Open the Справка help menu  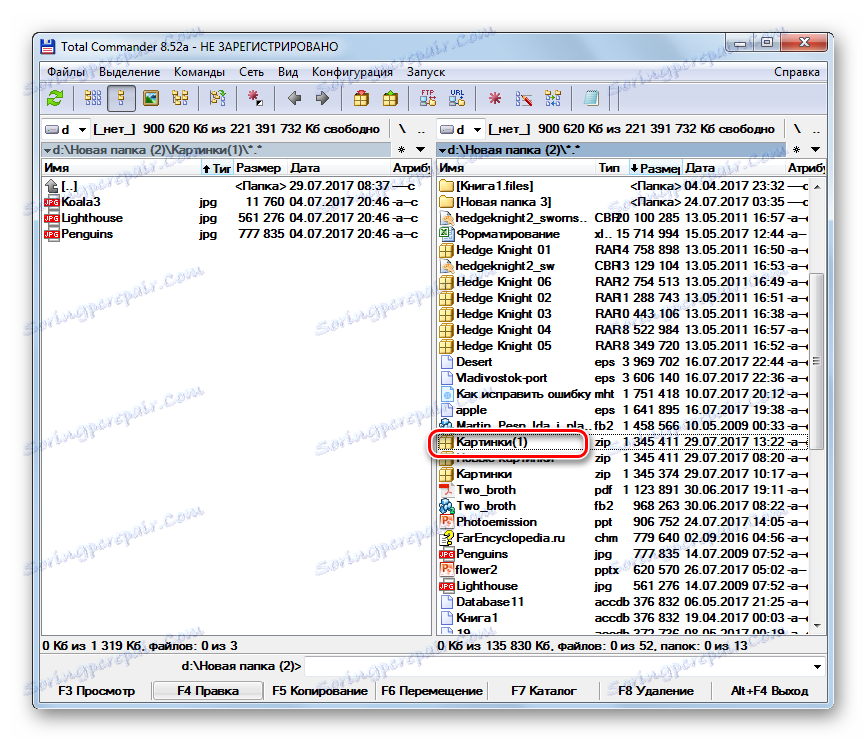point(796,72)
